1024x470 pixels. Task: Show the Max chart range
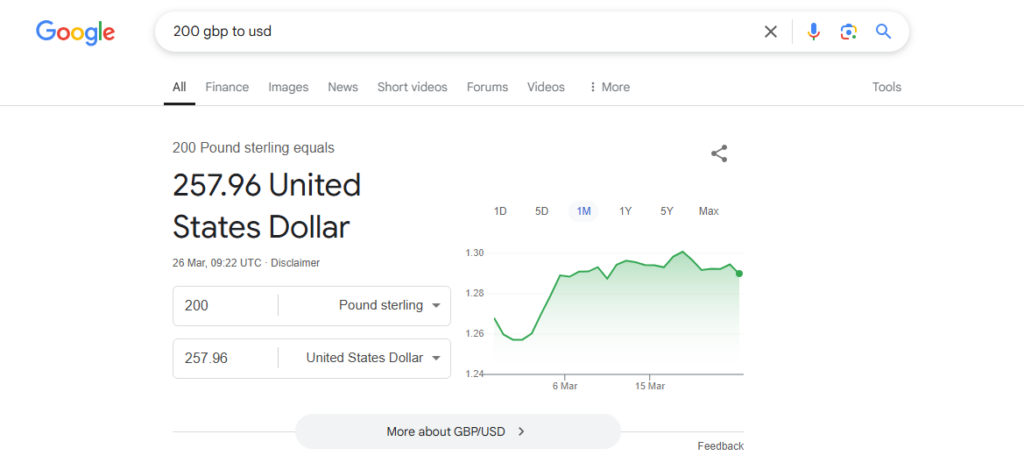click(709, 212)
